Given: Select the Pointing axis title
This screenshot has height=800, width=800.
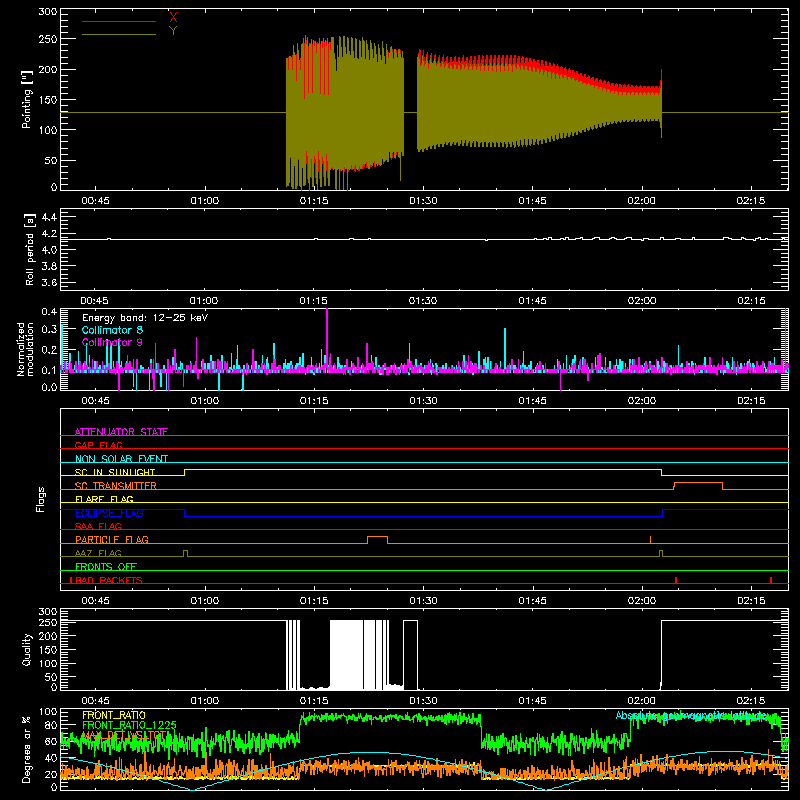Looking at the screenshot, I should click(x=27, y=99).
